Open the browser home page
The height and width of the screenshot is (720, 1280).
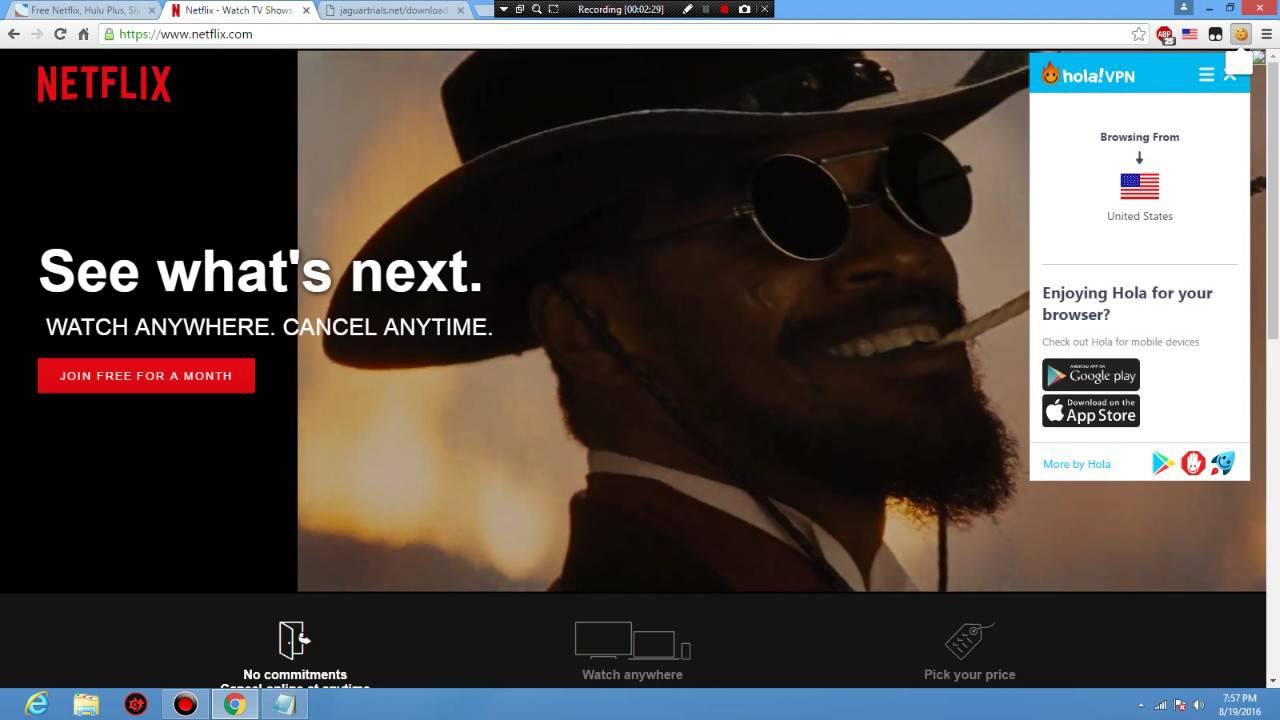(83, 34)
